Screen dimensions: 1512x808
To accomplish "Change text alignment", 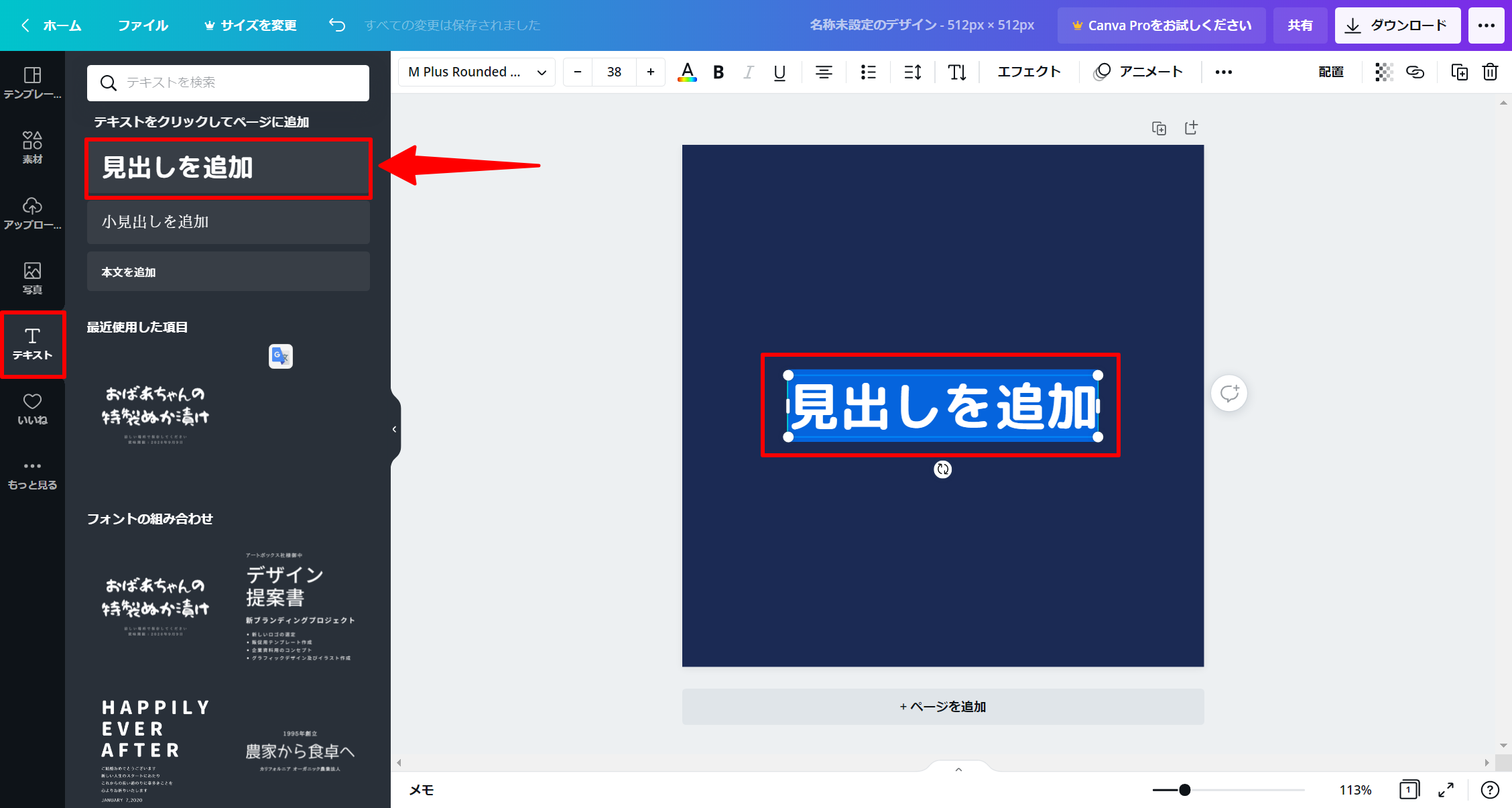I will tap(824, 72).
